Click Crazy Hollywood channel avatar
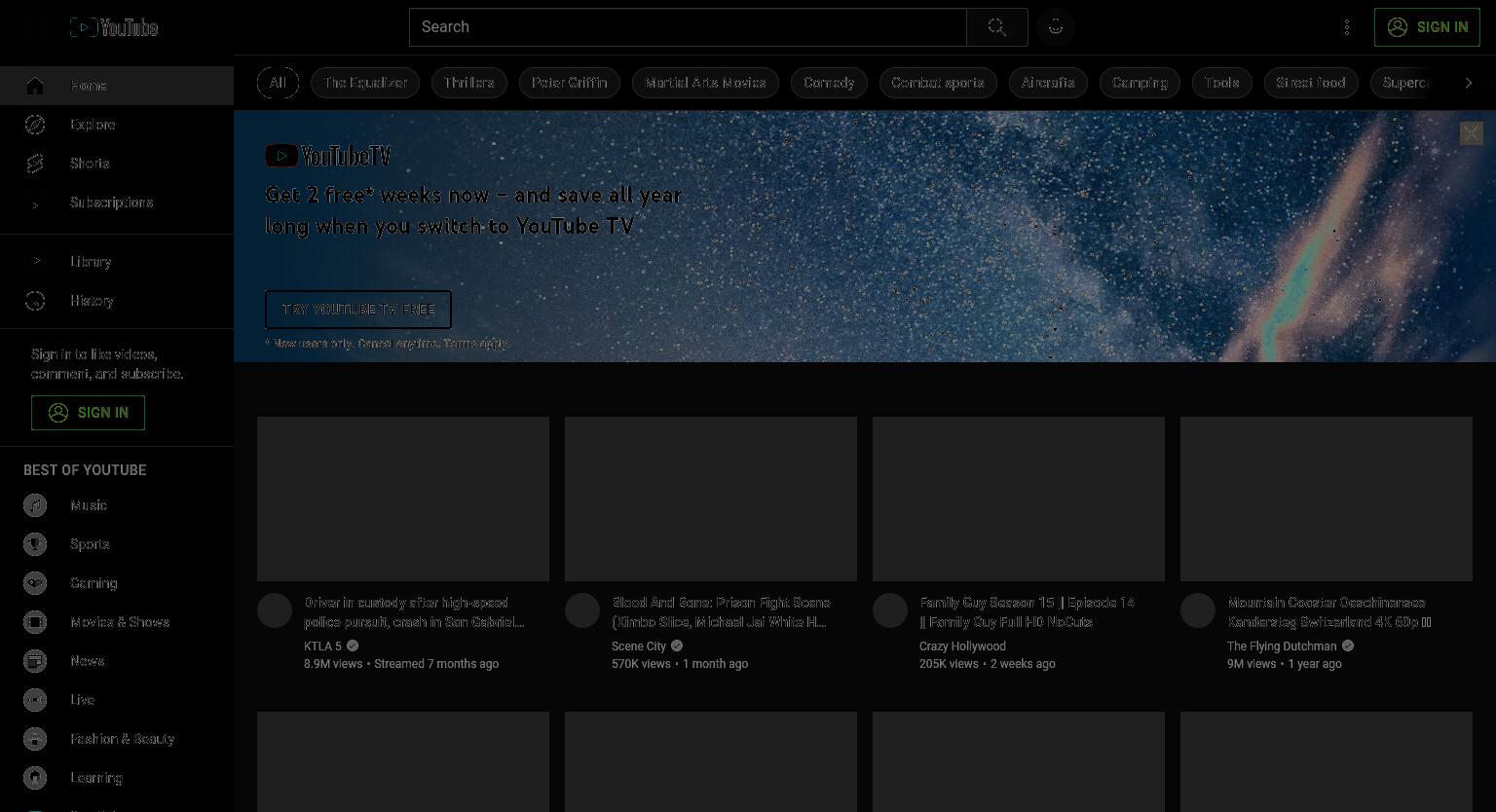 [x=890, y=610]
